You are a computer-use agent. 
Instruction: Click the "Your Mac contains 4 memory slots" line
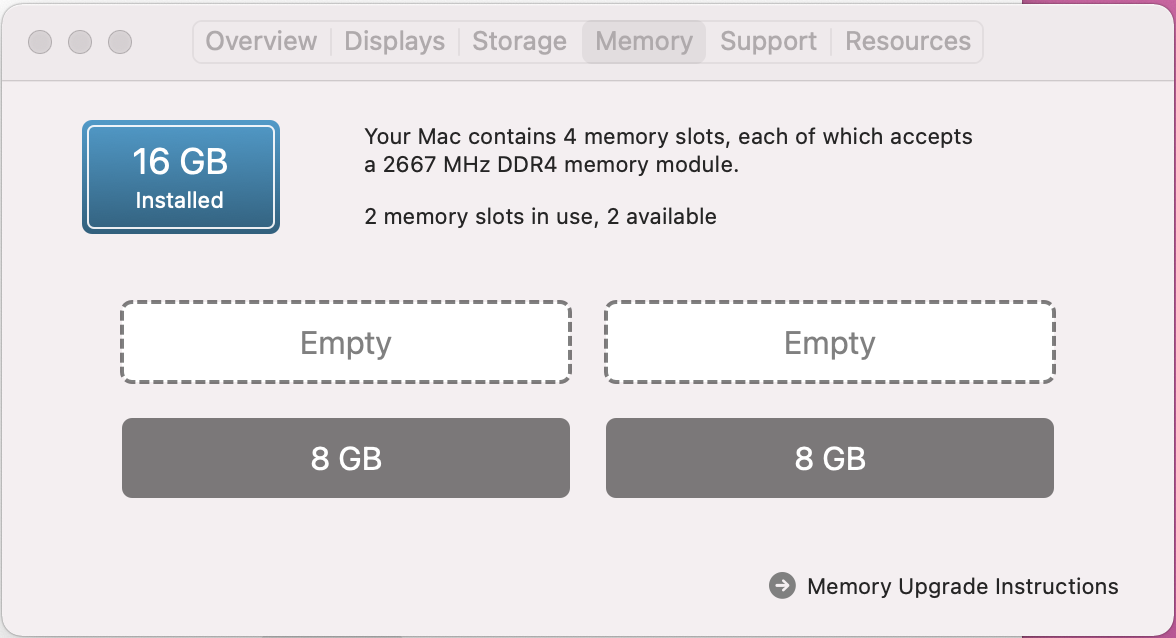coord(668,136)
